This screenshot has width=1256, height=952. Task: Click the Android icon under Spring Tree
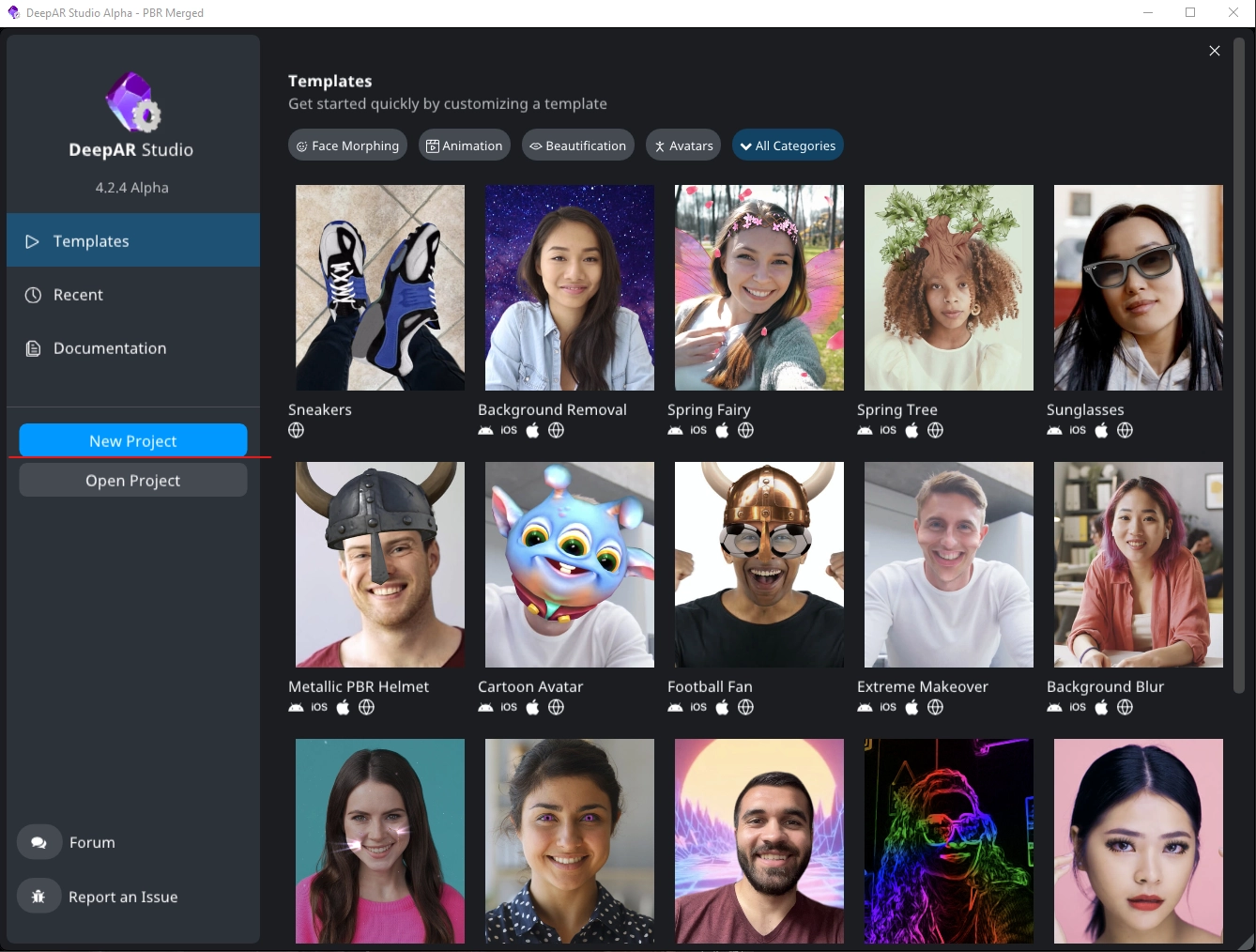[x=865, y=430]
